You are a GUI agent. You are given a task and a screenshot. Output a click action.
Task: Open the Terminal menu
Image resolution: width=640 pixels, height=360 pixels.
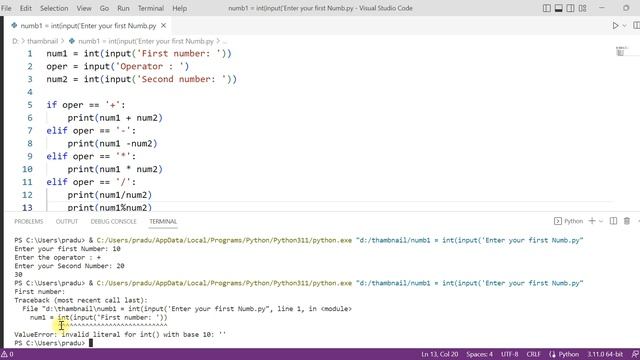pos(151,8)
